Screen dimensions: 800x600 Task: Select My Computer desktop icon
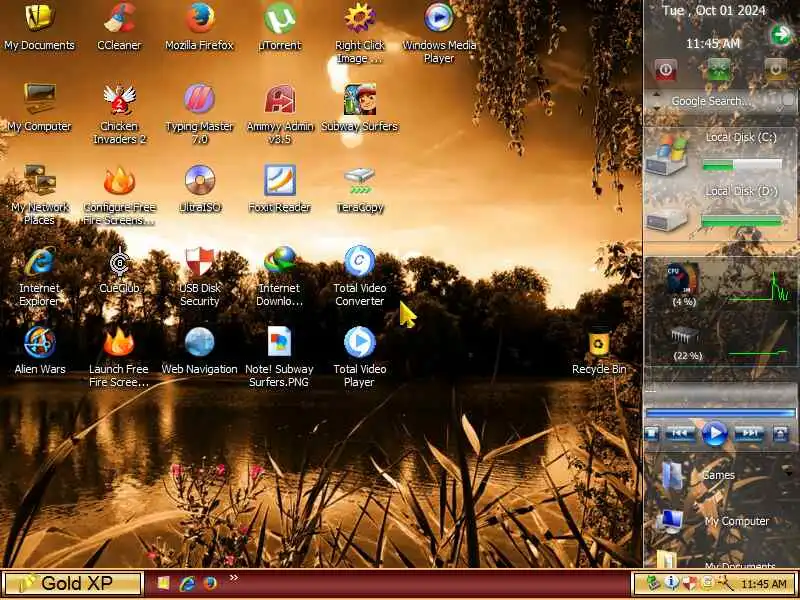[39, 107]
